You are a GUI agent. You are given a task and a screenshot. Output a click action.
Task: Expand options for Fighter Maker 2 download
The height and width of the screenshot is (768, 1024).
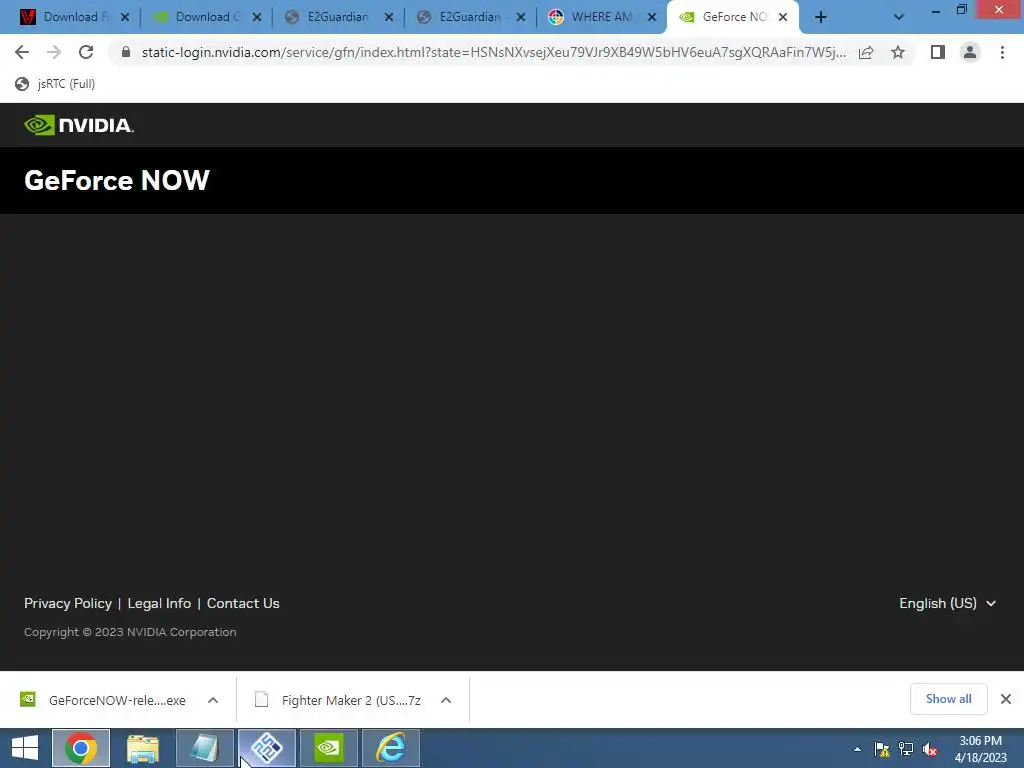(x=446, y=700)
